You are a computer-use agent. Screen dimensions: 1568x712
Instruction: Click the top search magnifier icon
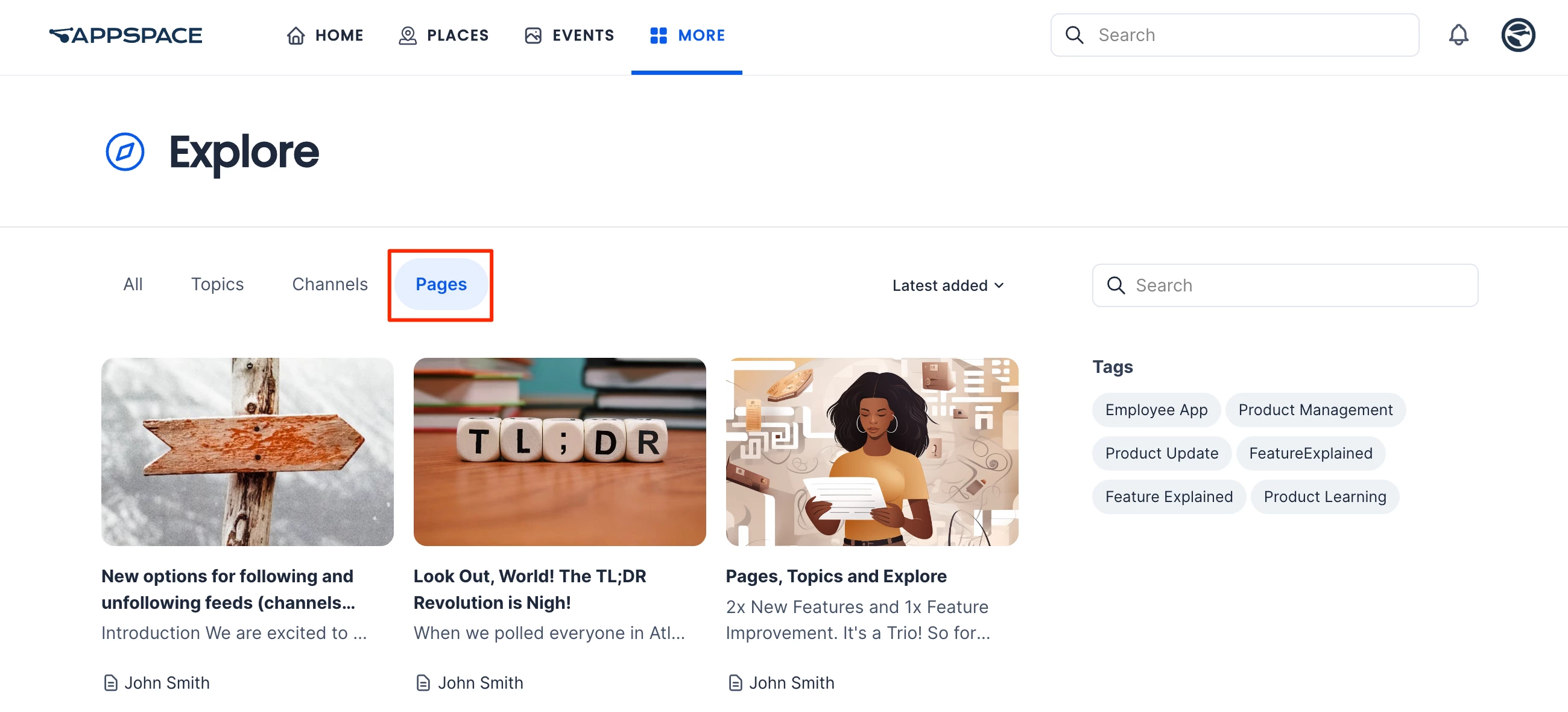pyautogui.click(x=1074, y=36)
